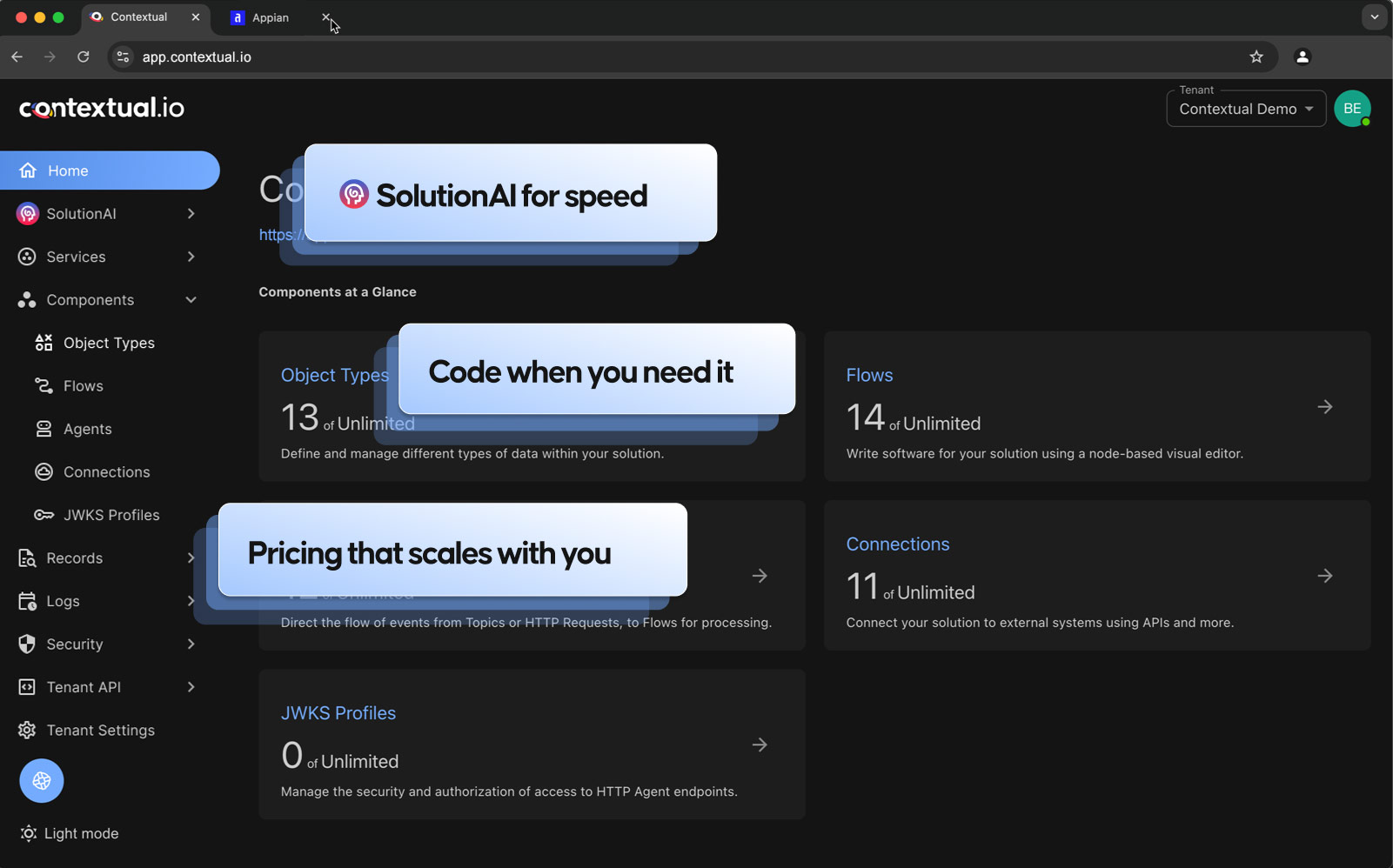The height and width of the screenshot is (868, 1393).
Task: Click the '14 of Unlimited' Flows count
Action: 913,418
